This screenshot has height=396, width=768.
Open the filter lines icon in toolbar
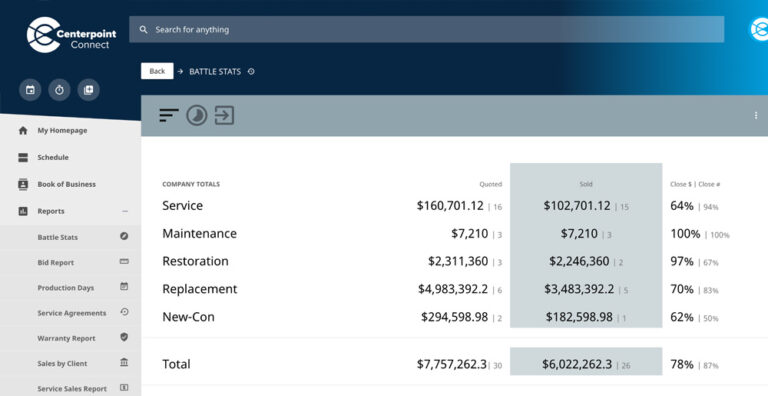pyautogui.click(x=169, y=116)
